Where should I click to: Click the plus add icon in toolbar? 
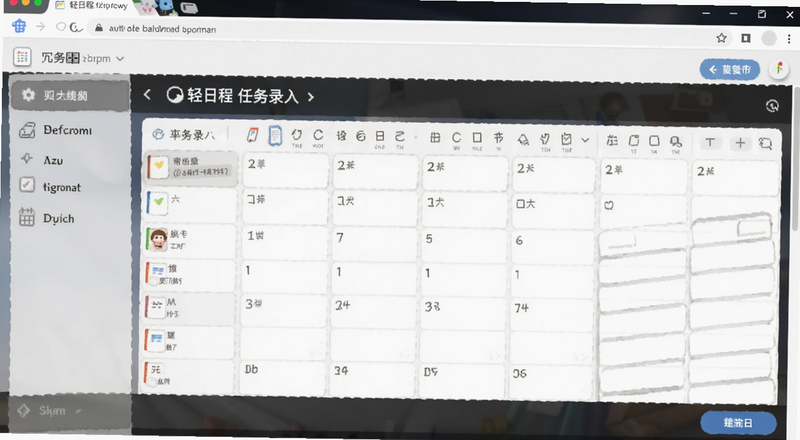pos(740,143)
